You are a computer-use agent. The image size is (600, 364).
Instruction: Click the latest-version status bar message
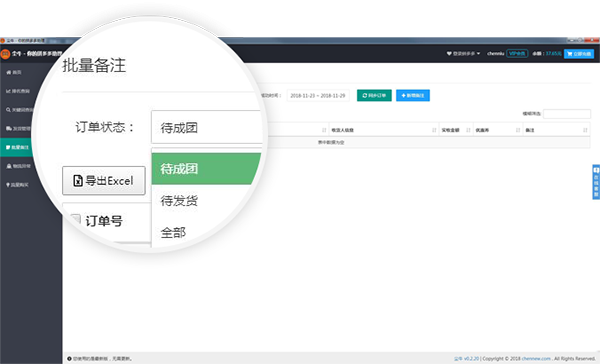100,359
